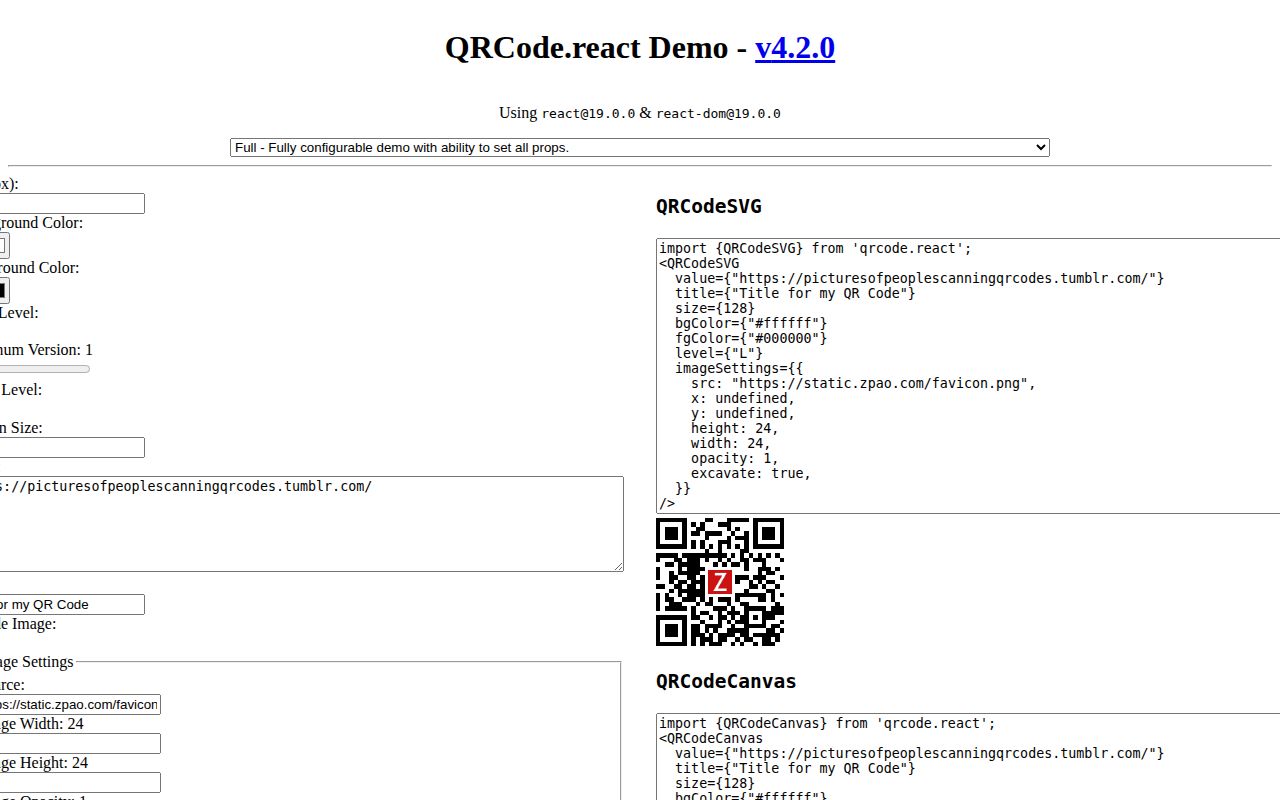
Task: Click the import QRCodeSVG line in the code box
Action: click(x=815, y=248)
